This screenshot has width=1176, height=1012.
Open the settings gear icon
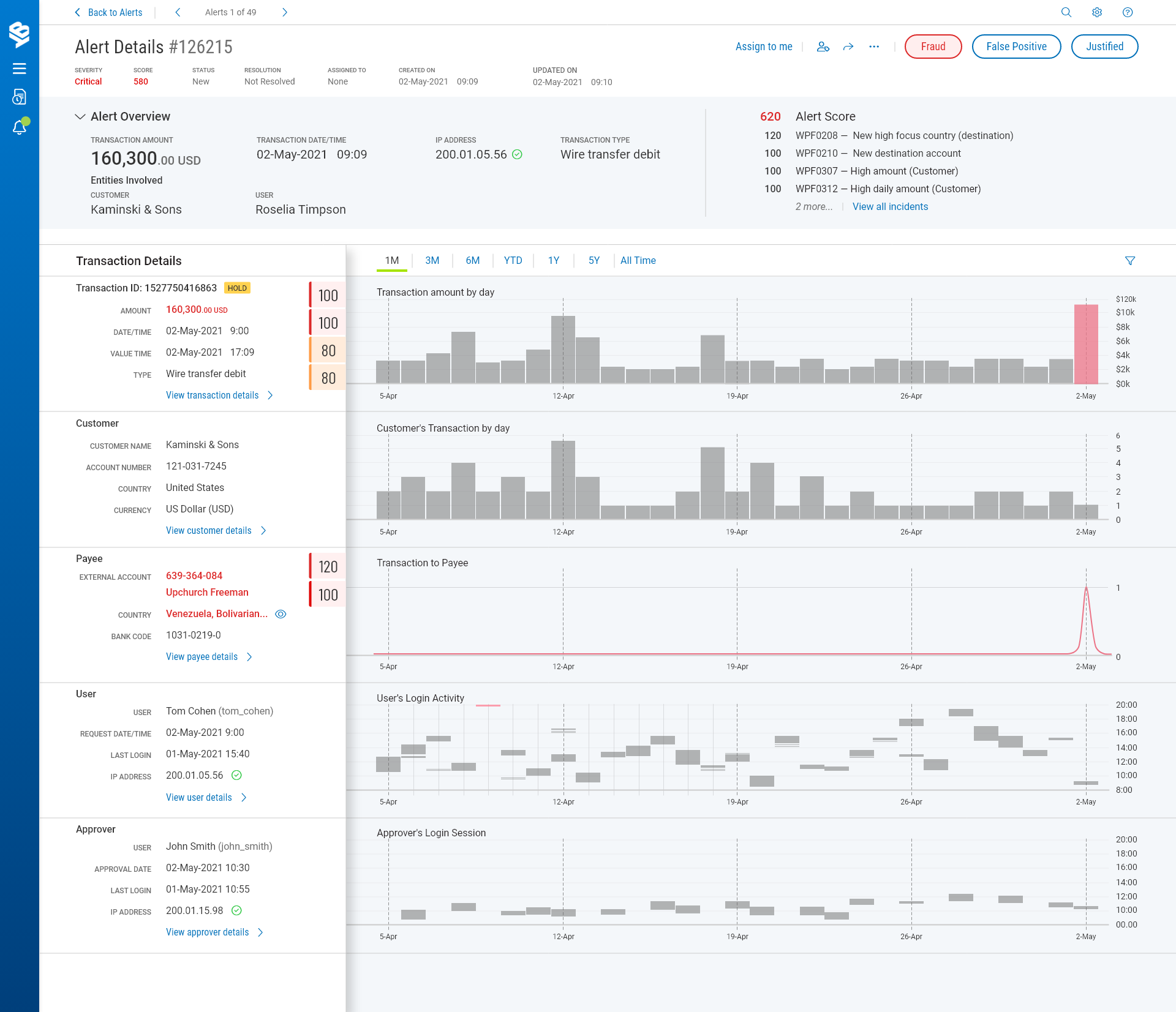pyautogui.click(x=1096, y=12)
